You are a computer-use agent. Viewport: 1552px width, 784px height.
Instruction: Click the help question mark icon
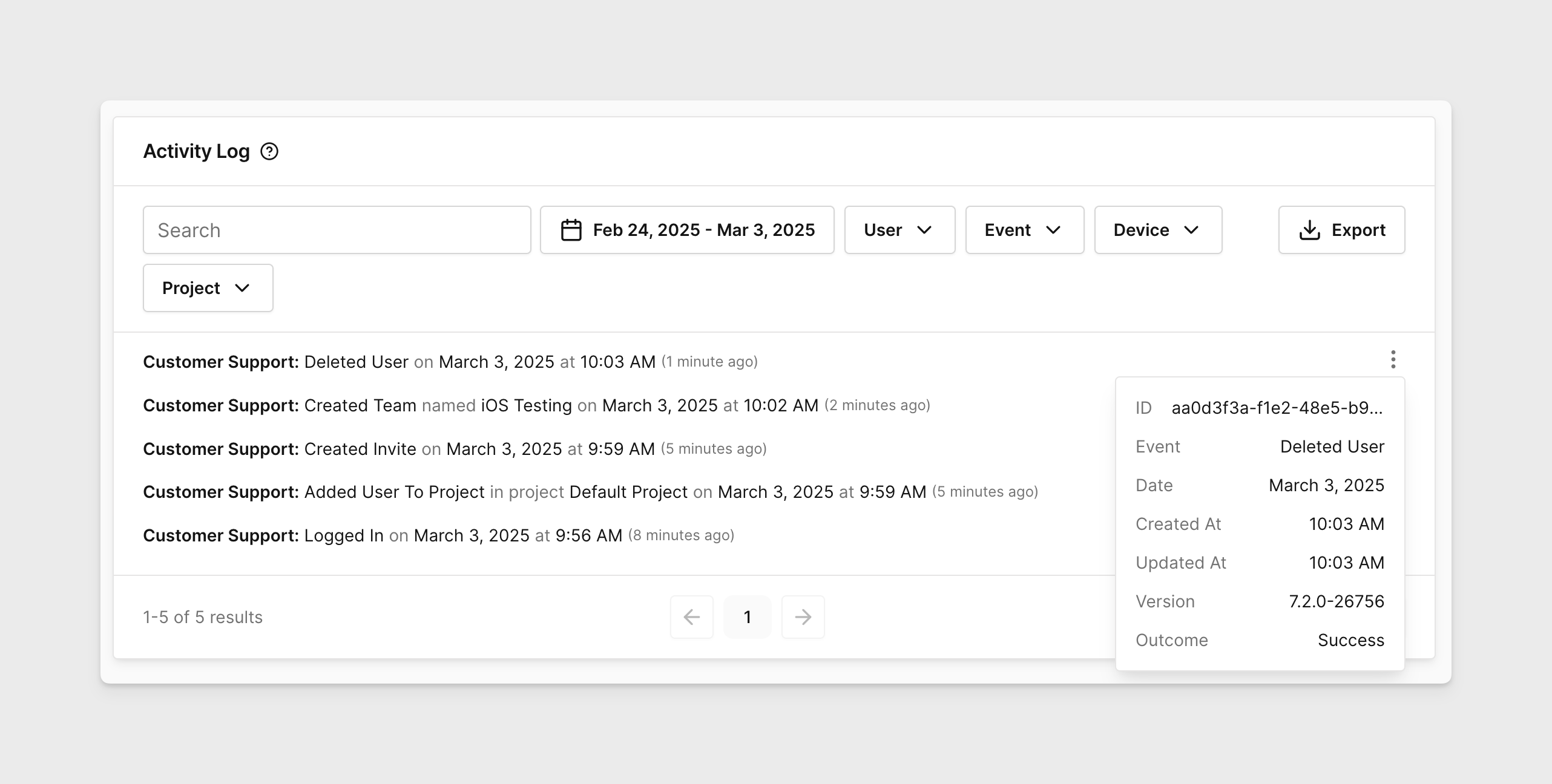270,152
